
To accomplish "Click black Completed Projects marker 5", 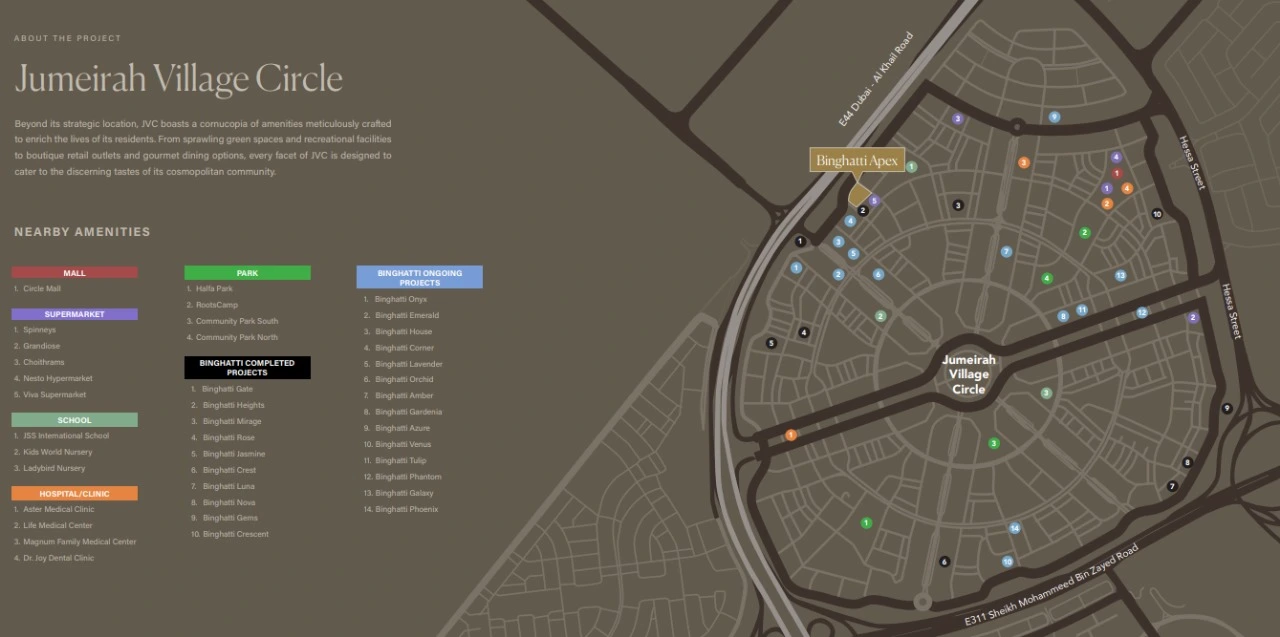I will coord(771,343).
